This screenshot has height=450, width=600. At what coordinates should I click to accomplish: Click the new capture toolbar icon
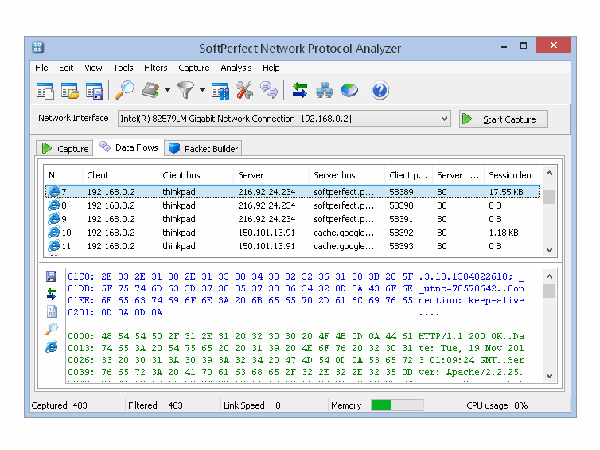click(x=45, y=91)
